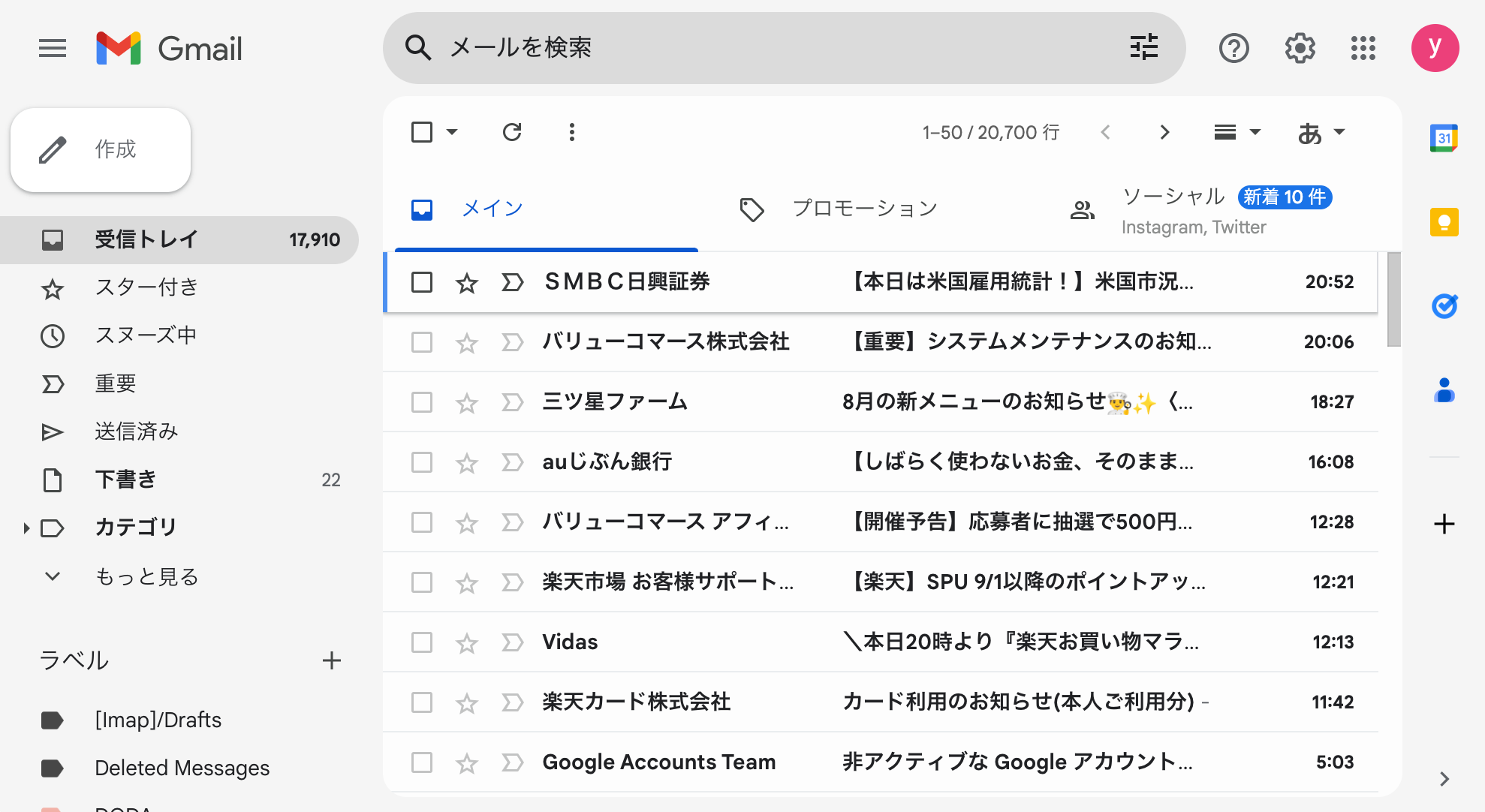The height and width of the screenshot is (812, 1485).
Task: Click the Gmail logo
Action: 170,49
